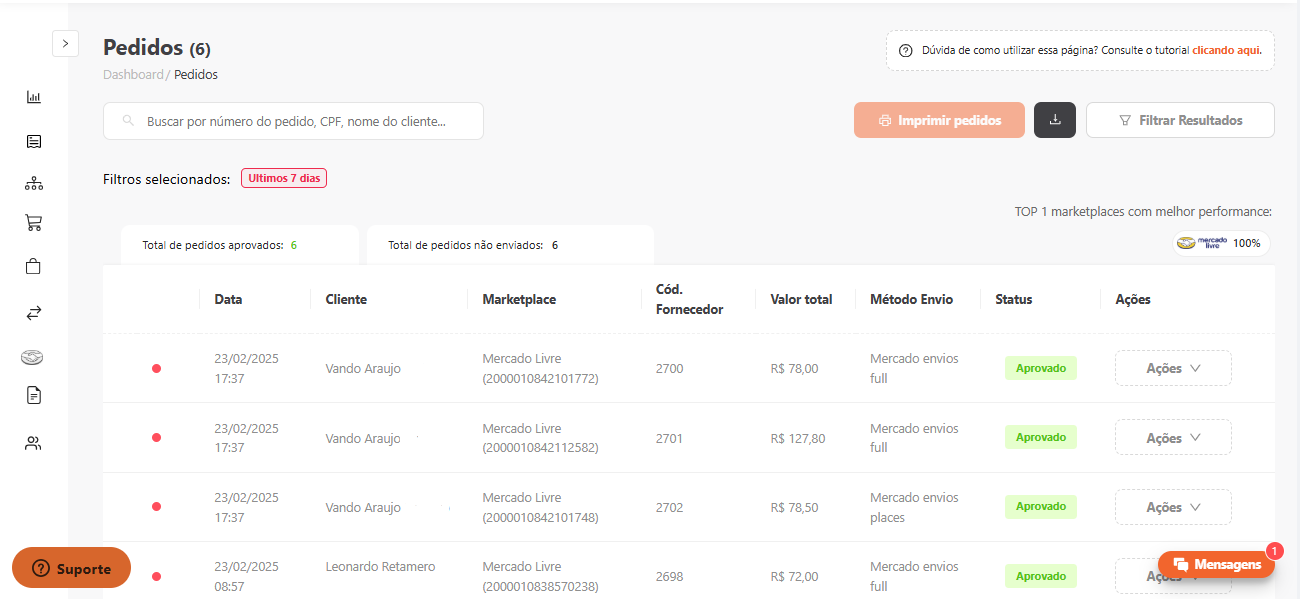Open Ações dropdown for order 2700
Viewport: 1300px width, 599px height.
tap(1173, 368)
